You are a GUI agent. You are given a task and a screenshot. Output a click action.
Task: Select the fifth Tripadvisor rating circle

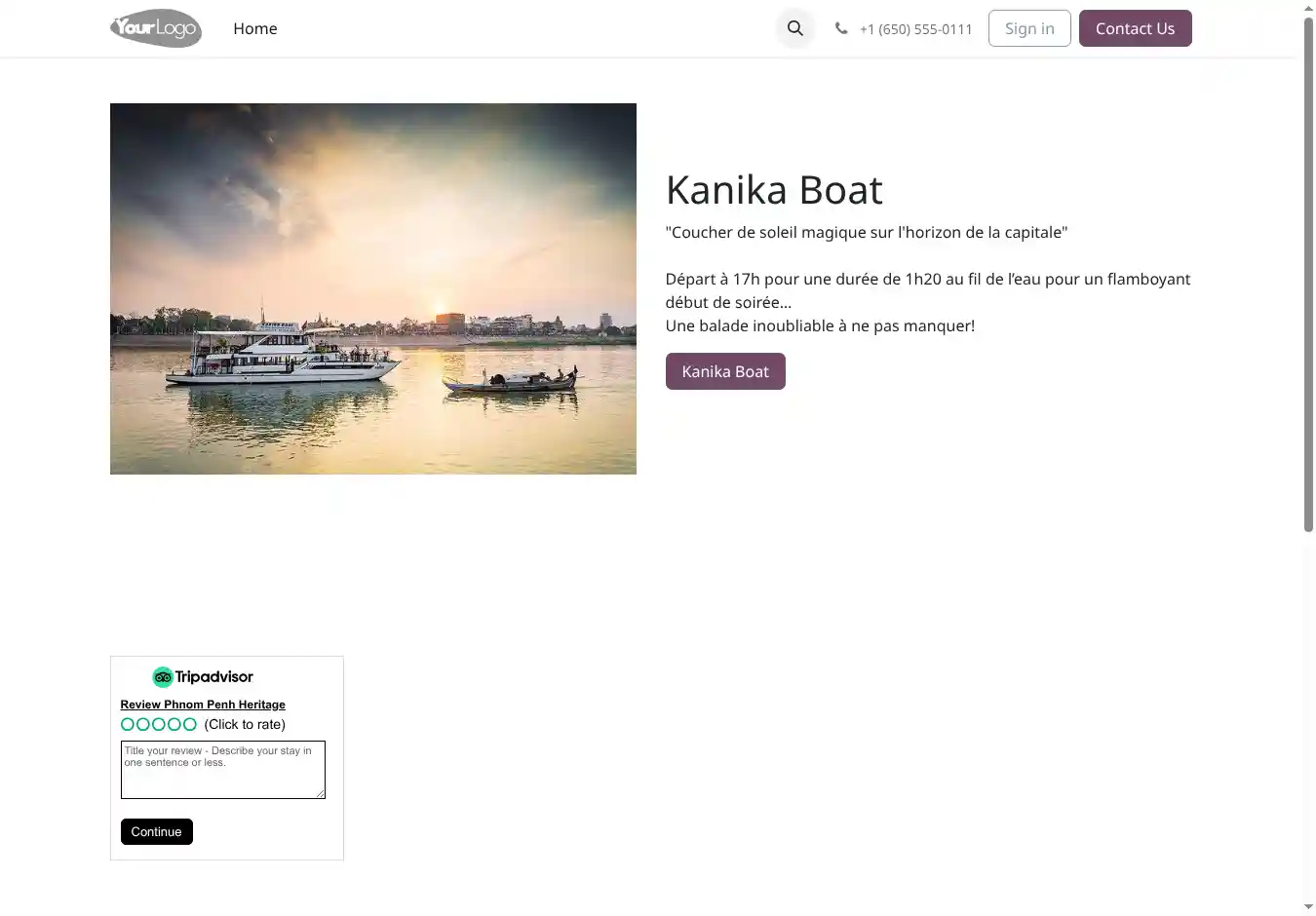190,724
